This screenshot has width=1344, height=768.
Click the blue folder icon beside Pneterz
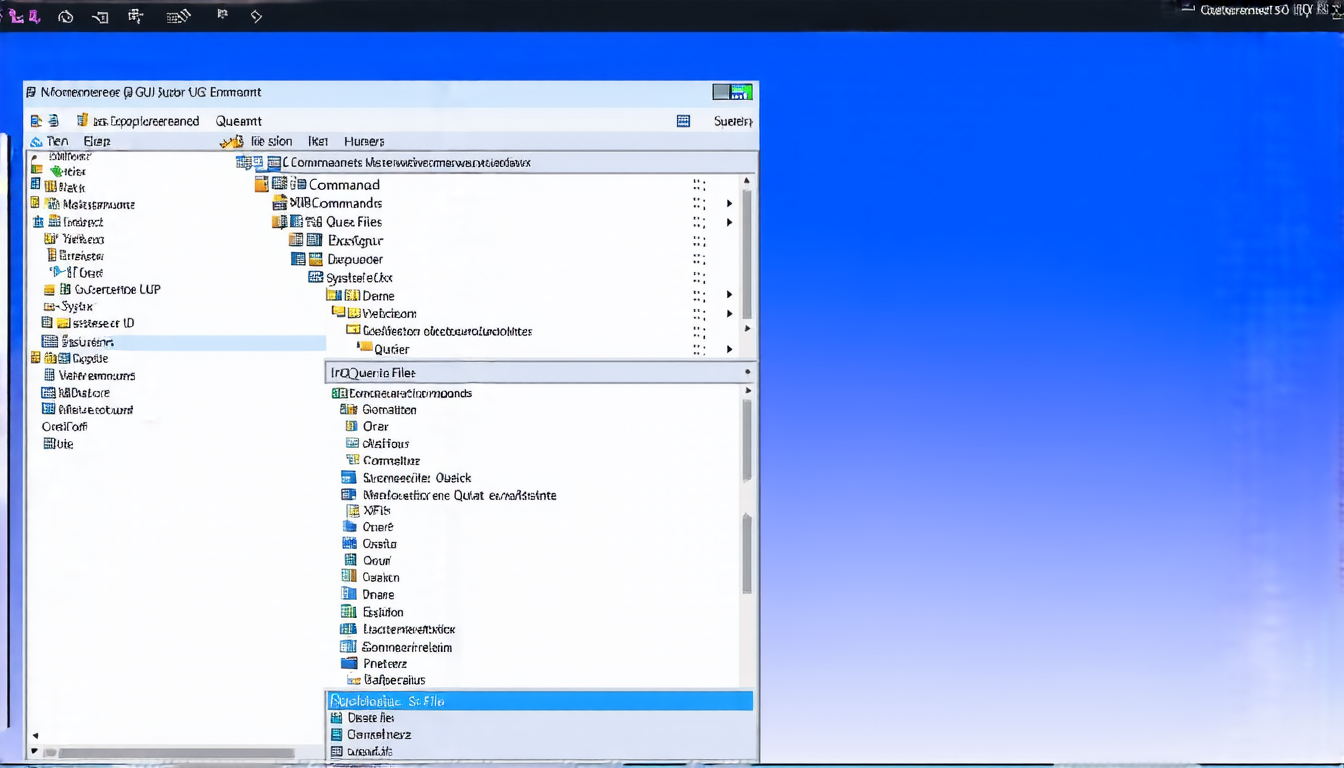click(349, 663)
